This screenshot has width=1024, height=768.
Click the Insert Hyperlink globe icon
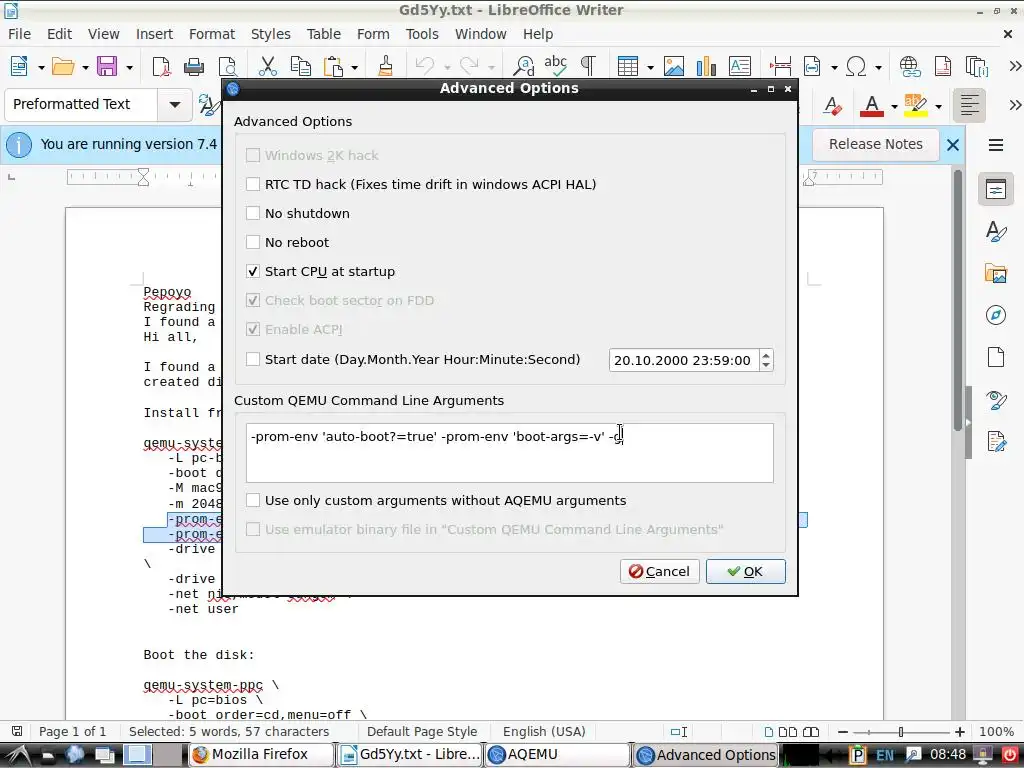[x=910, y=66]
